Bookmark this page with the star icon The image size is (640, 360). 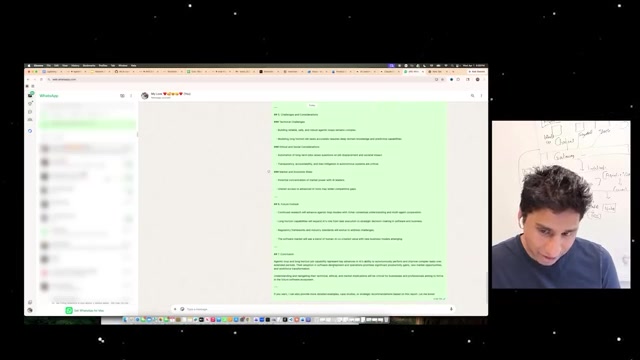[442, 80]
